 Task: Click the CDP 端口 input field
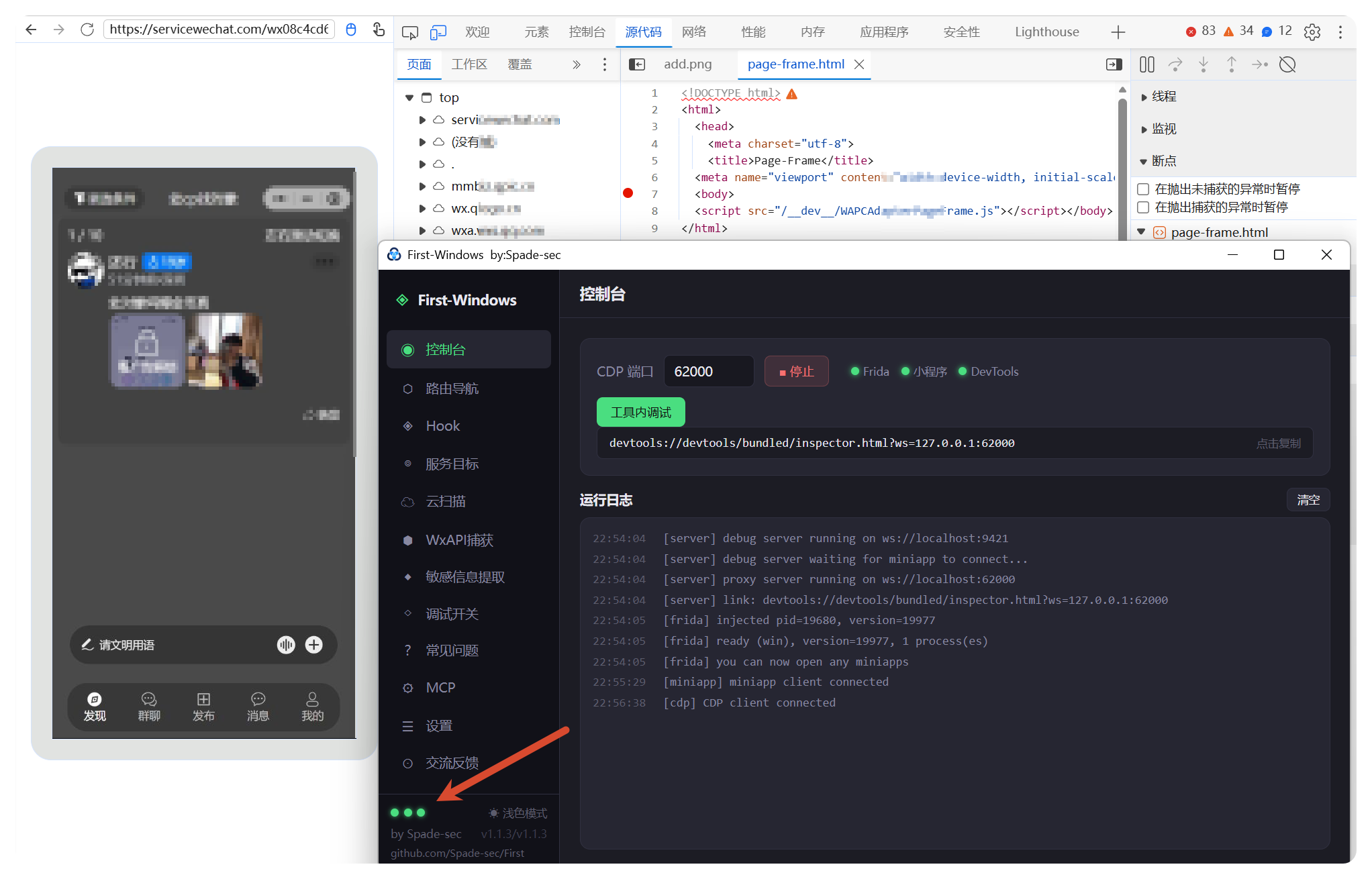coord(709,371)
